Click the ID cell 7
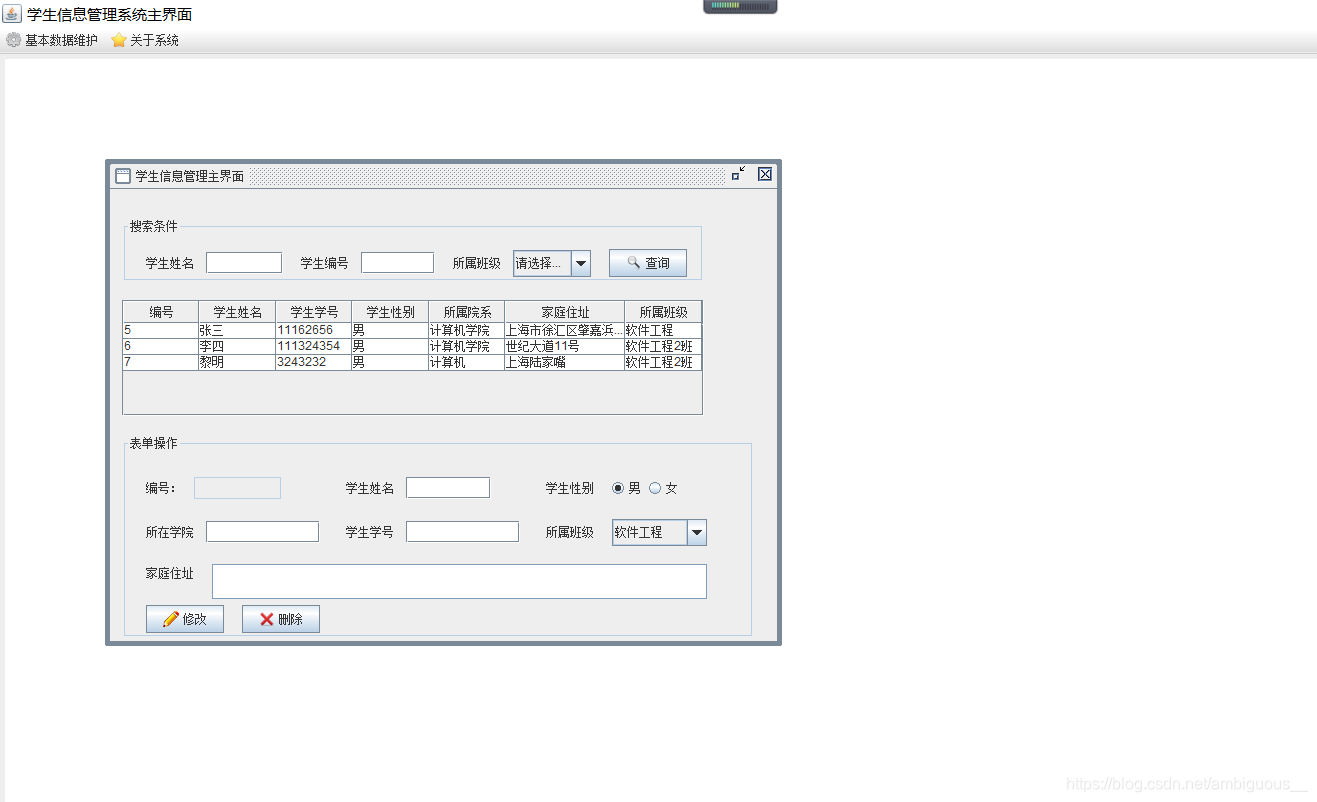 point(161,362)
